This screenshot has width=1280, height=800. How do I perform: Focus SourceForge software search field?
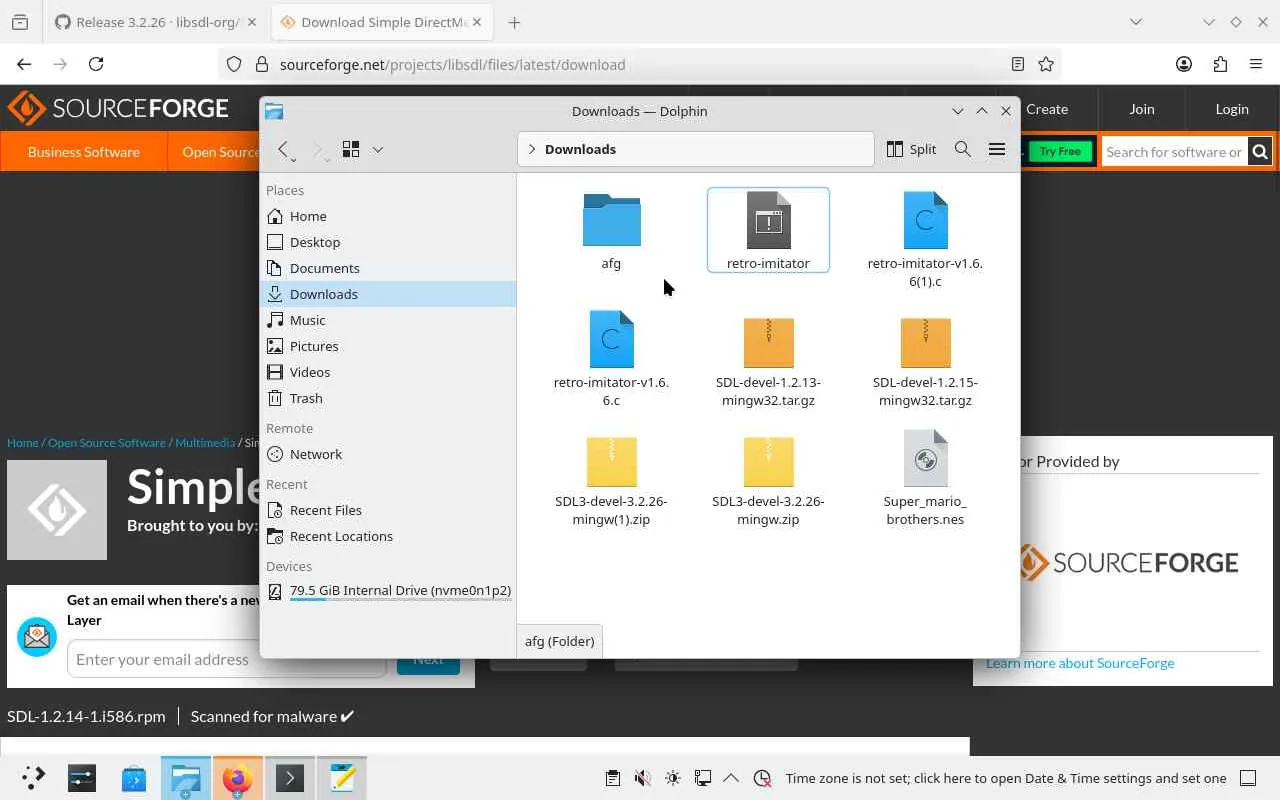[x=1173, y=152]
